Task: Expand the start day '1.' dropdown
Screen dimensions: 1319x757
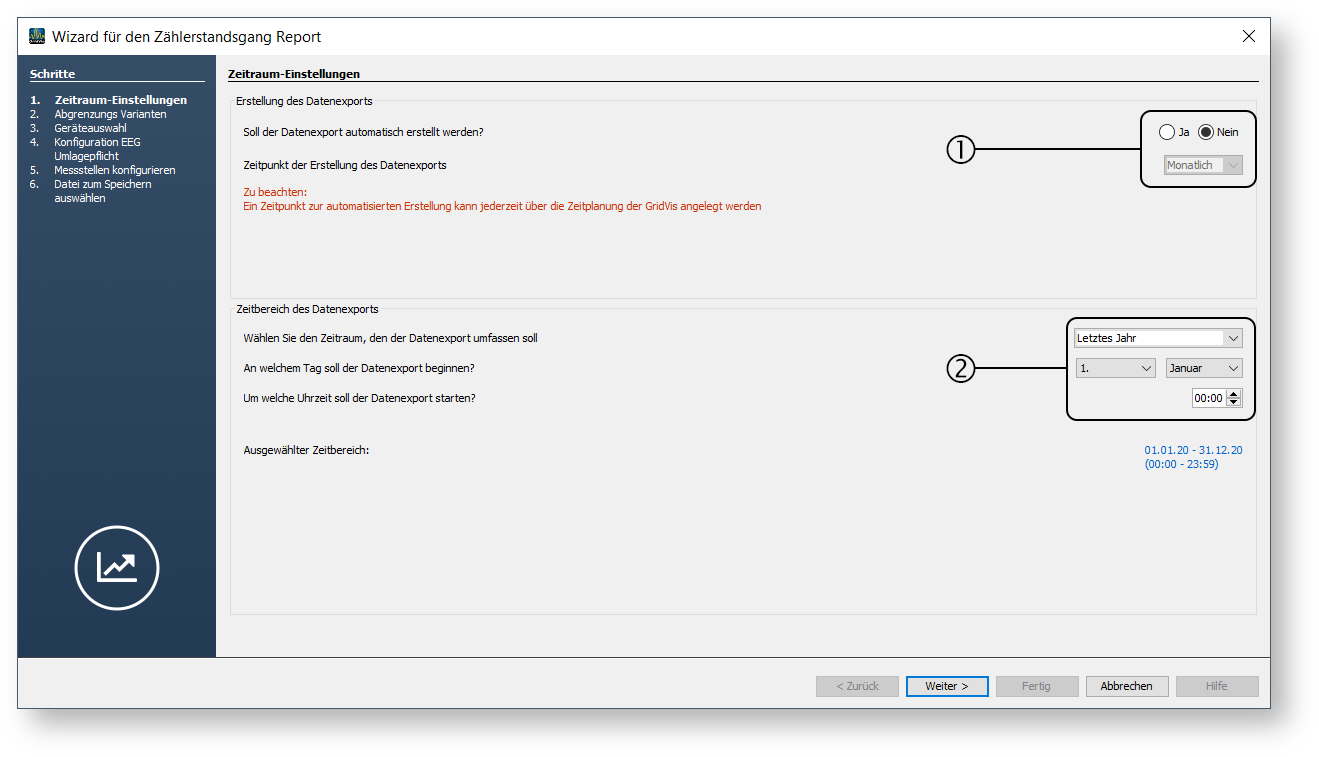Action: tap(1116, 368)
